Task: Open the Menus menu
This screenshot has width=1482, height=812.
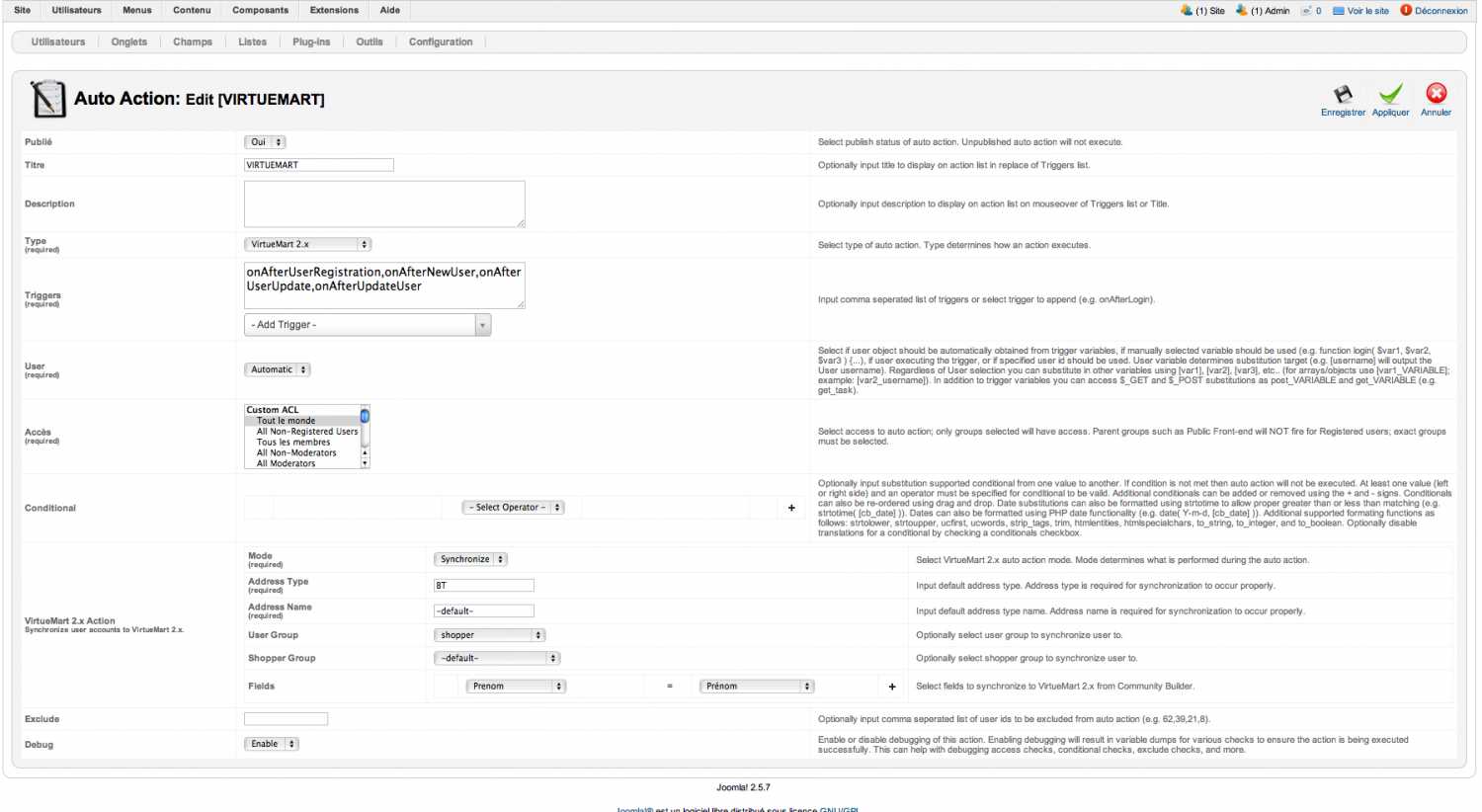Action: [137, 10]
